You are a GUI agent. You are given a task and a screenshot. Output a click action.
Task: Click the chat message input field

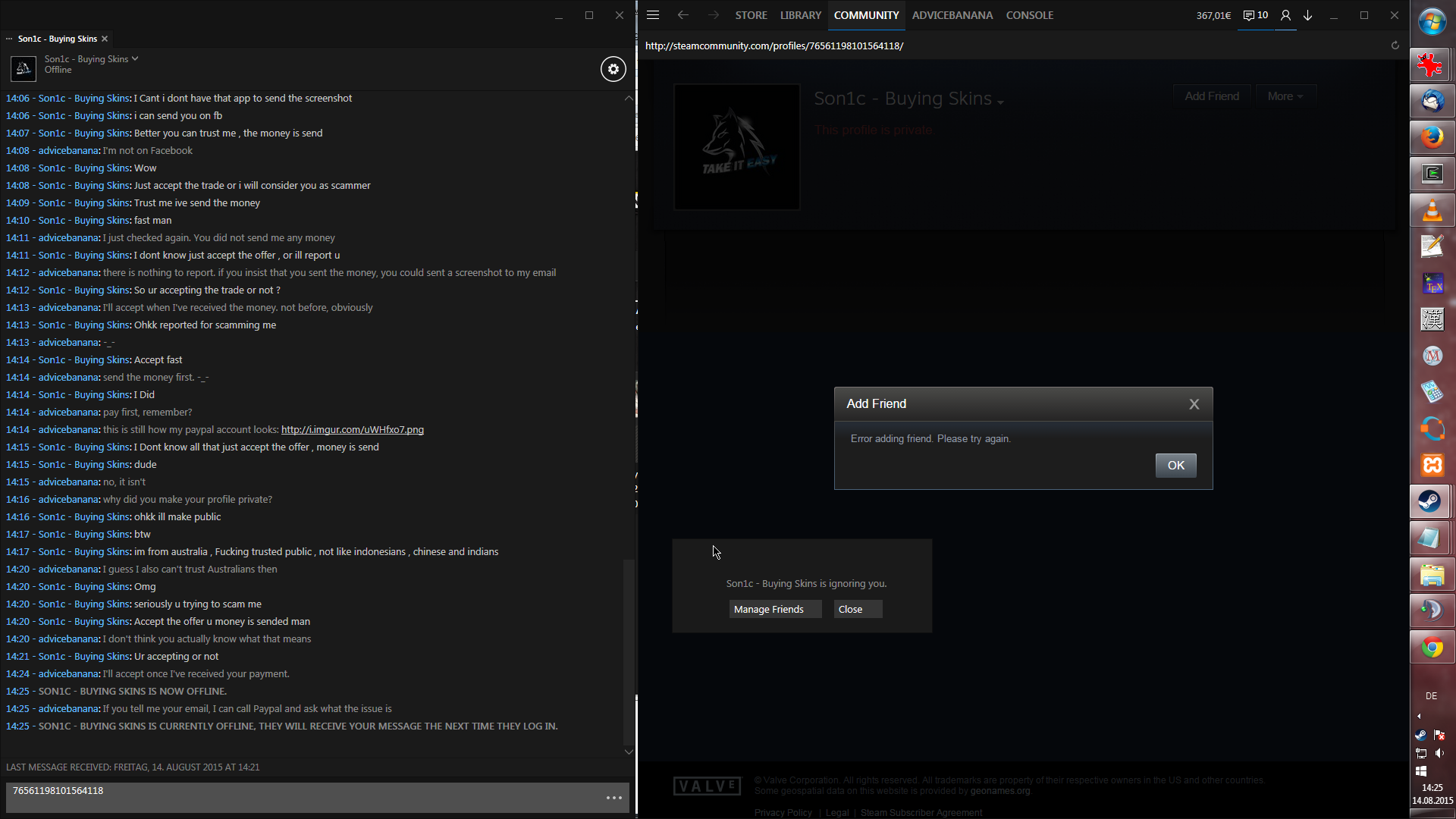(x=303, y=796)
